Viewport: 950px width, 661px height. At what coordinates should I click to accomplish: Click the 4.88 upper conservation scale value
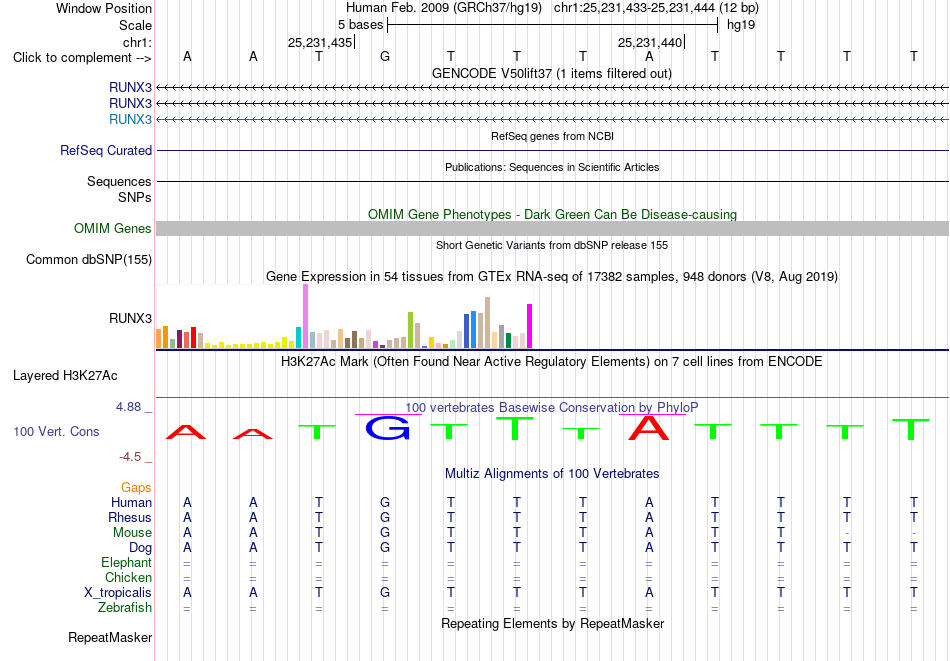(x=129, y=407)
